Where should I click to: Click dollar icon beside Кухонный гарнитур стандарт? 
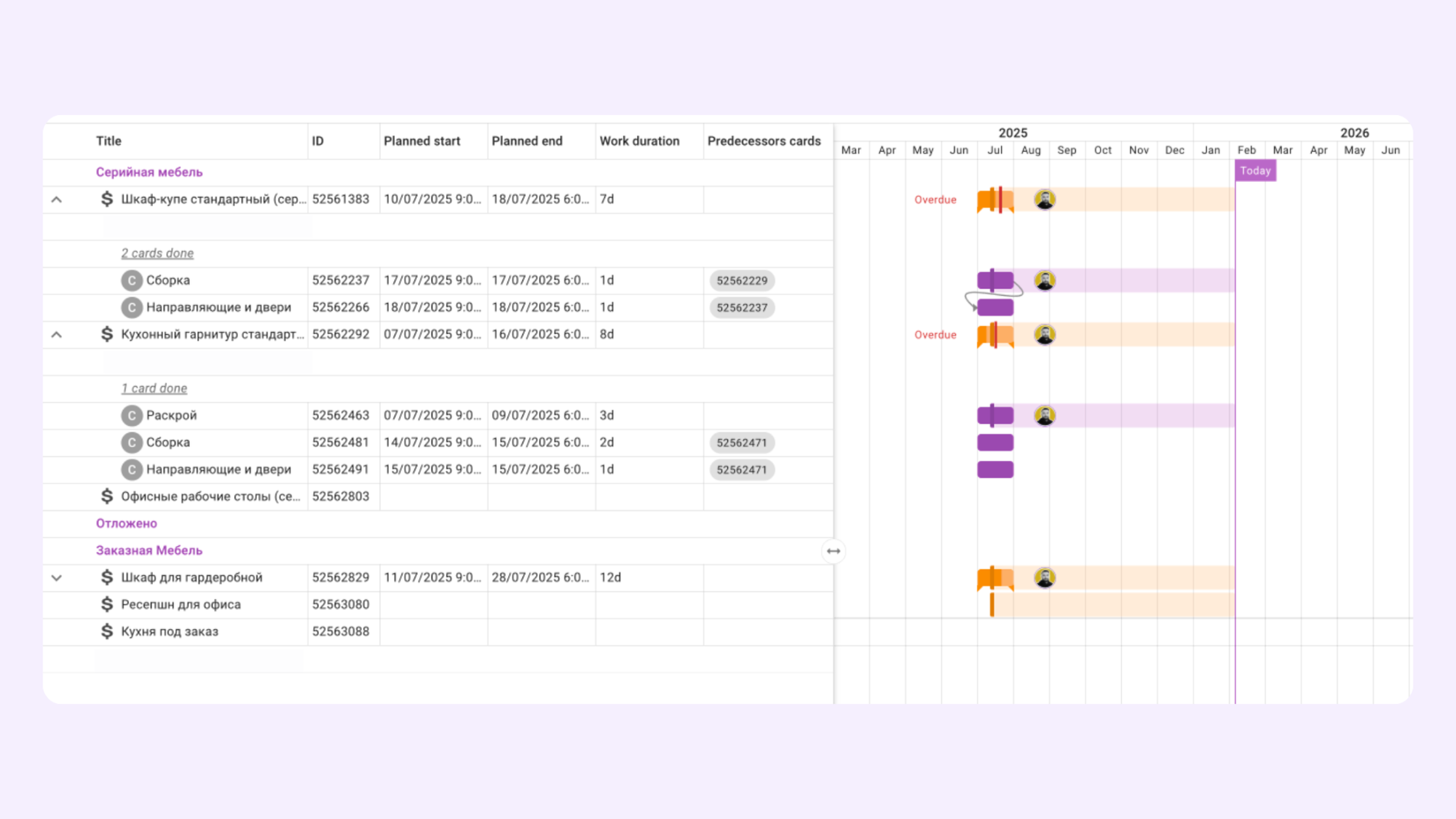point(107,334)
